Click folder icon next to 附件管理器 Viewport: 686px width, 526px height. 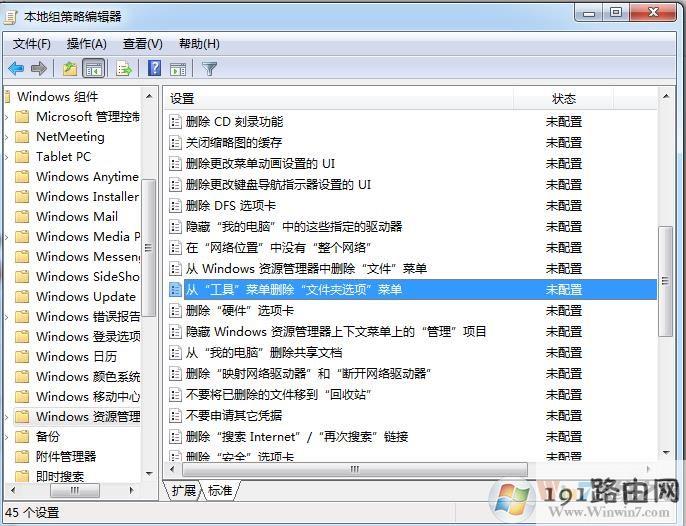coord(22,457)
